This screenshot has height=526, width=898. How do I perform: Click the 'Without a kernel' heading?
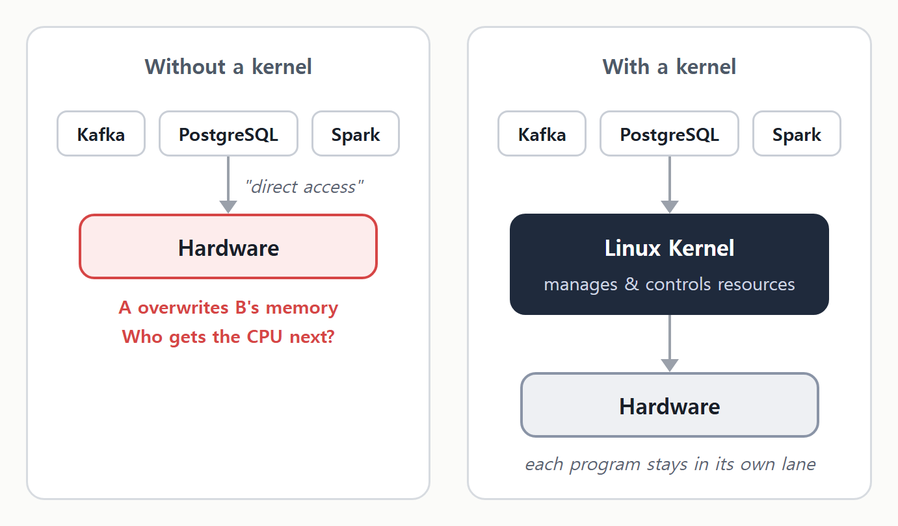pyautogui.click(x=228, y=66)
